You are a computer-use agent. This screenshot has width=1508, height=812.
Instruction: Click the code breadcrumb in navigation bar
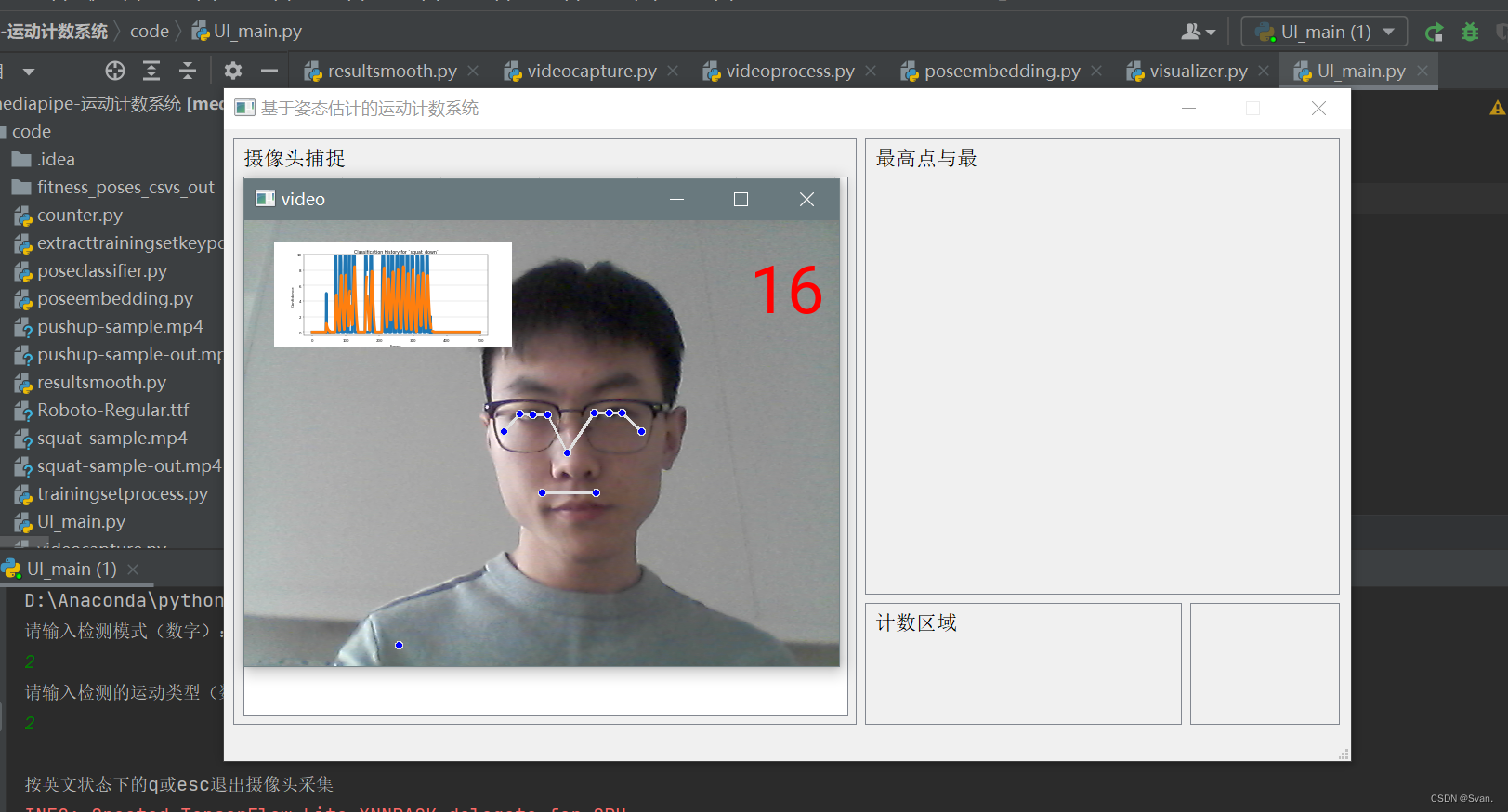(x=150, y=32)
